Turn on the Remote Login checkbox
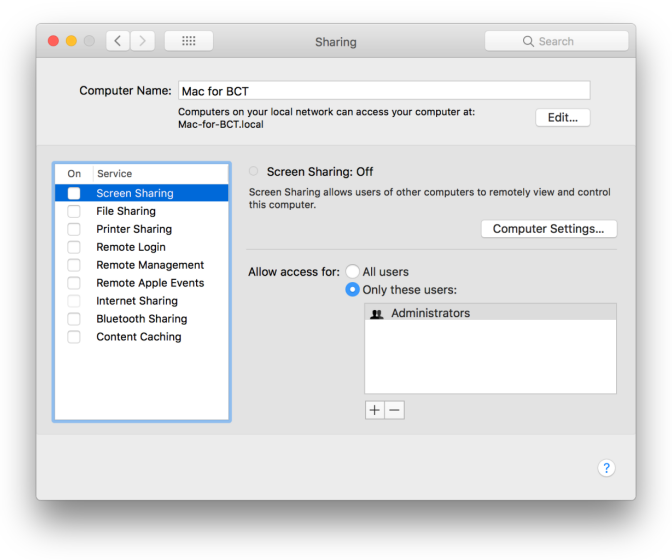672x560 pixels. point(74,247)
